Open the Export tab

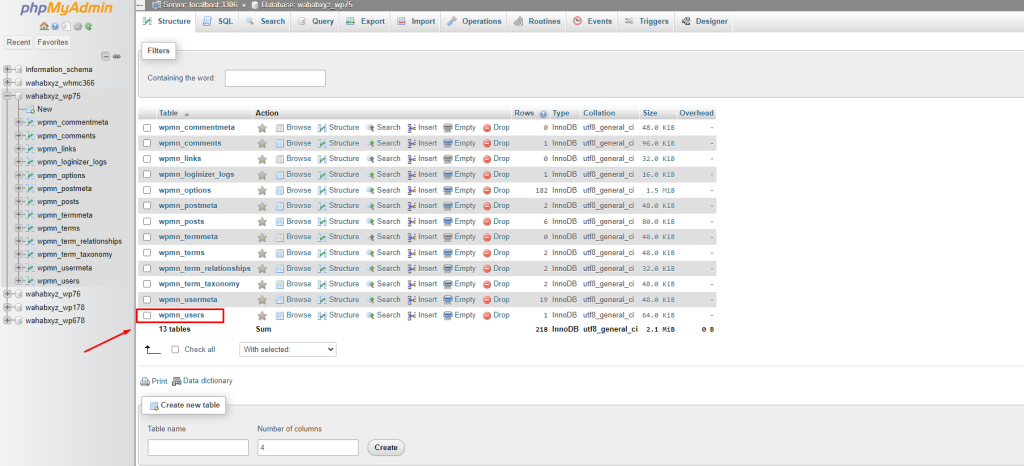(365, 21)
